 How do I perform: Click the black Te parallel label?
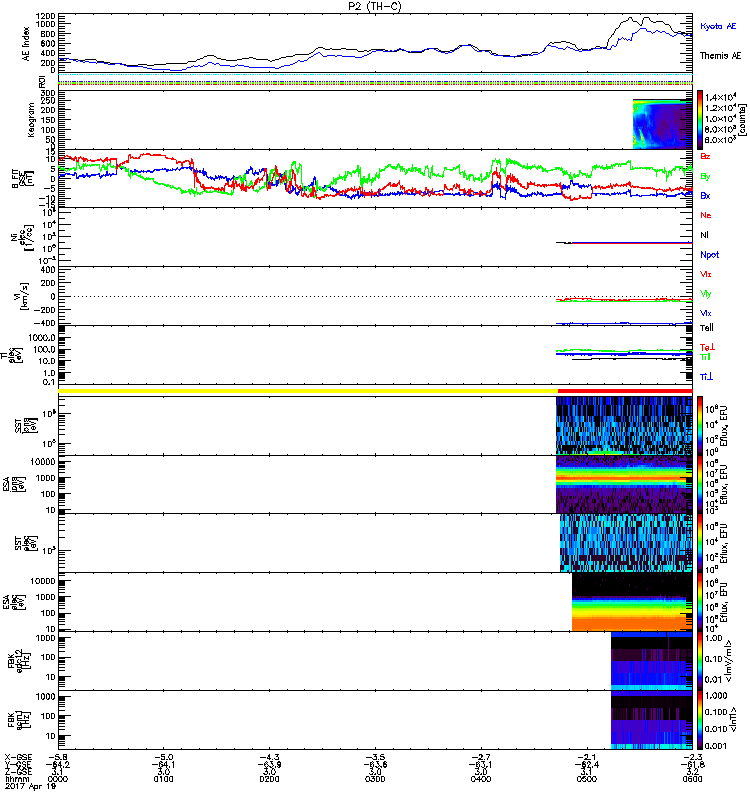click(x=706, y=328)
